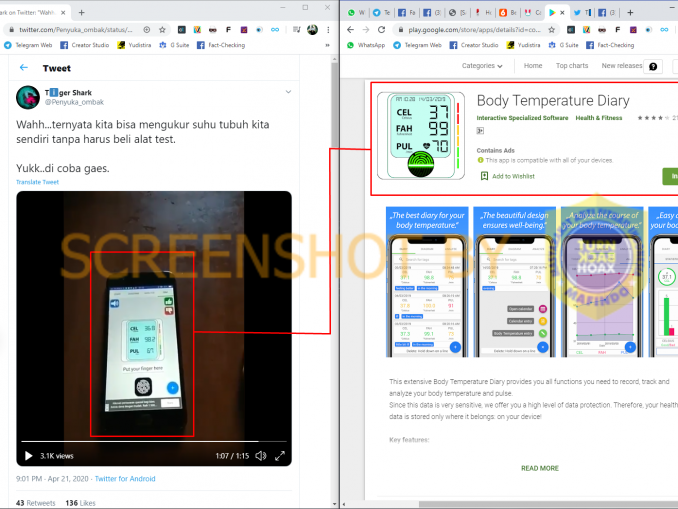
Task: Click play.google.com address bar
Action: pyautogui.click(x=474, y=30)
